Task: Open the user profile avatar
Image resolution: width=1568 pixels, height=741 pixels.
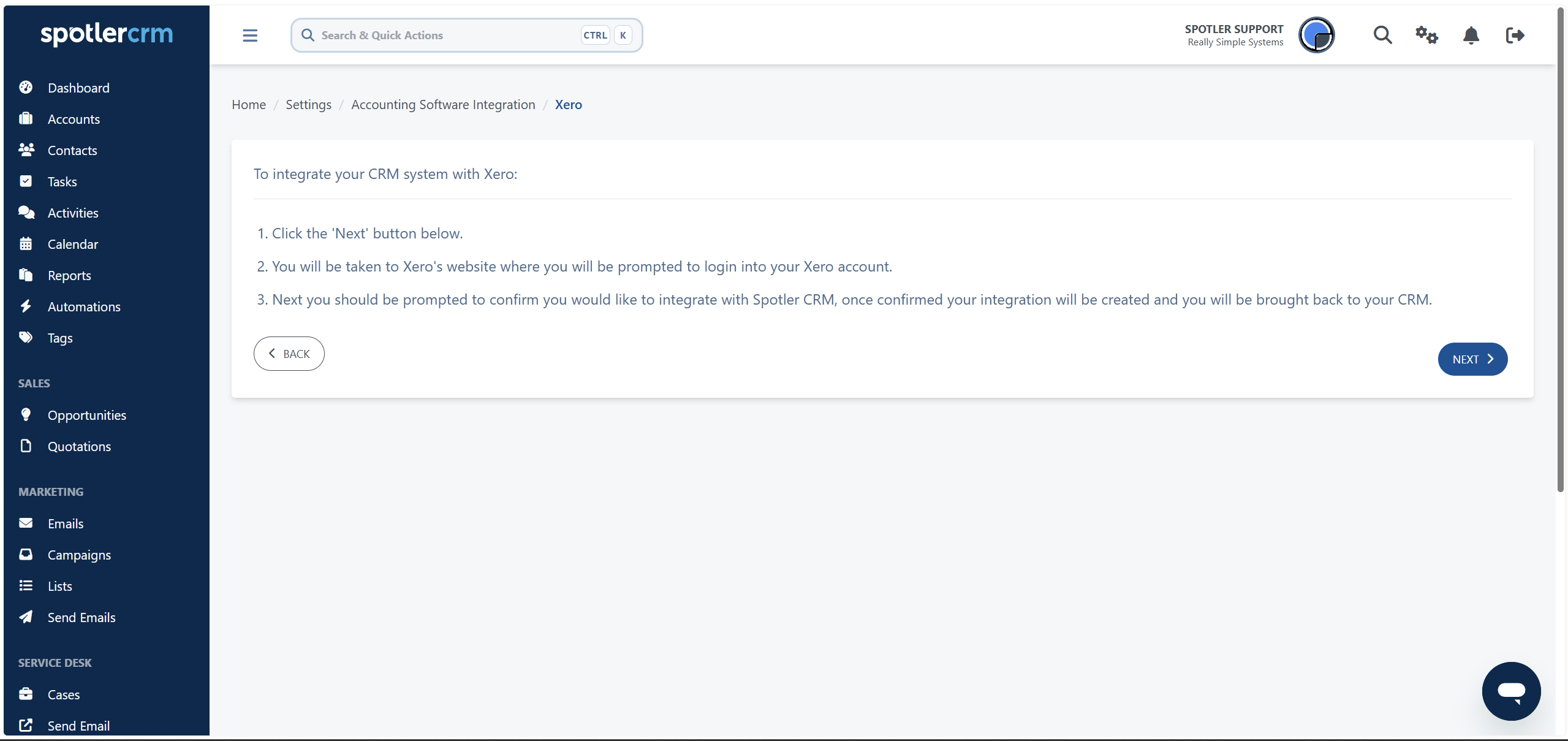Action: tap(1316, 36)
